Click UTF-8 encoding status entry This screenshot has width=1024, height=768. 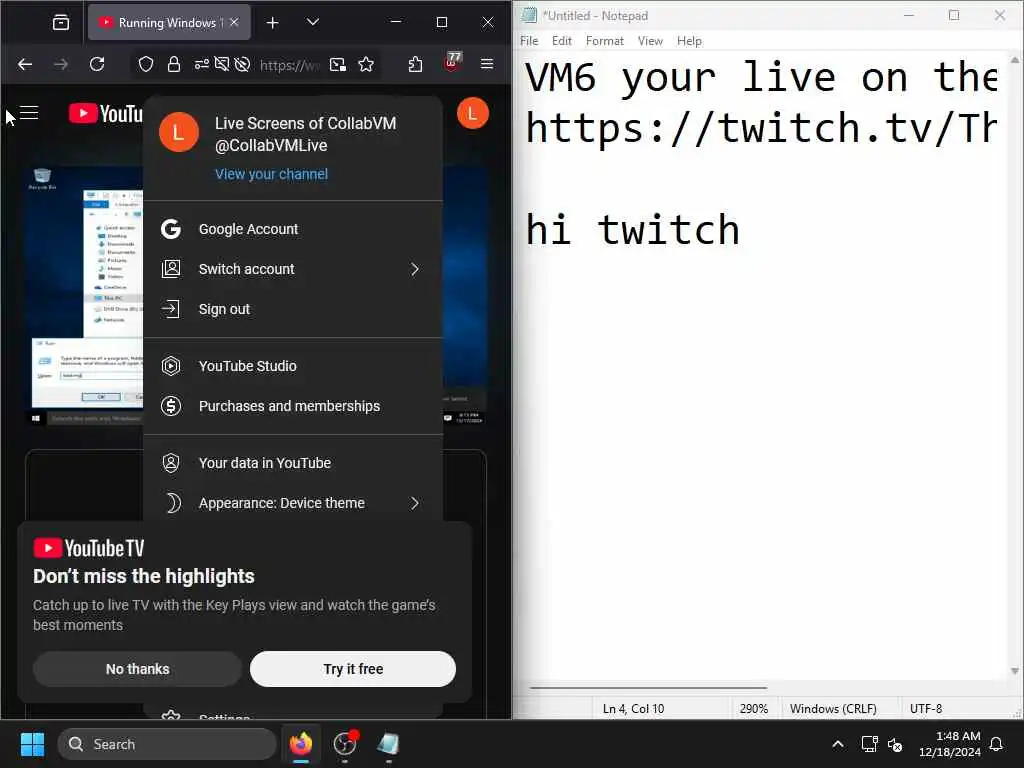926,709
